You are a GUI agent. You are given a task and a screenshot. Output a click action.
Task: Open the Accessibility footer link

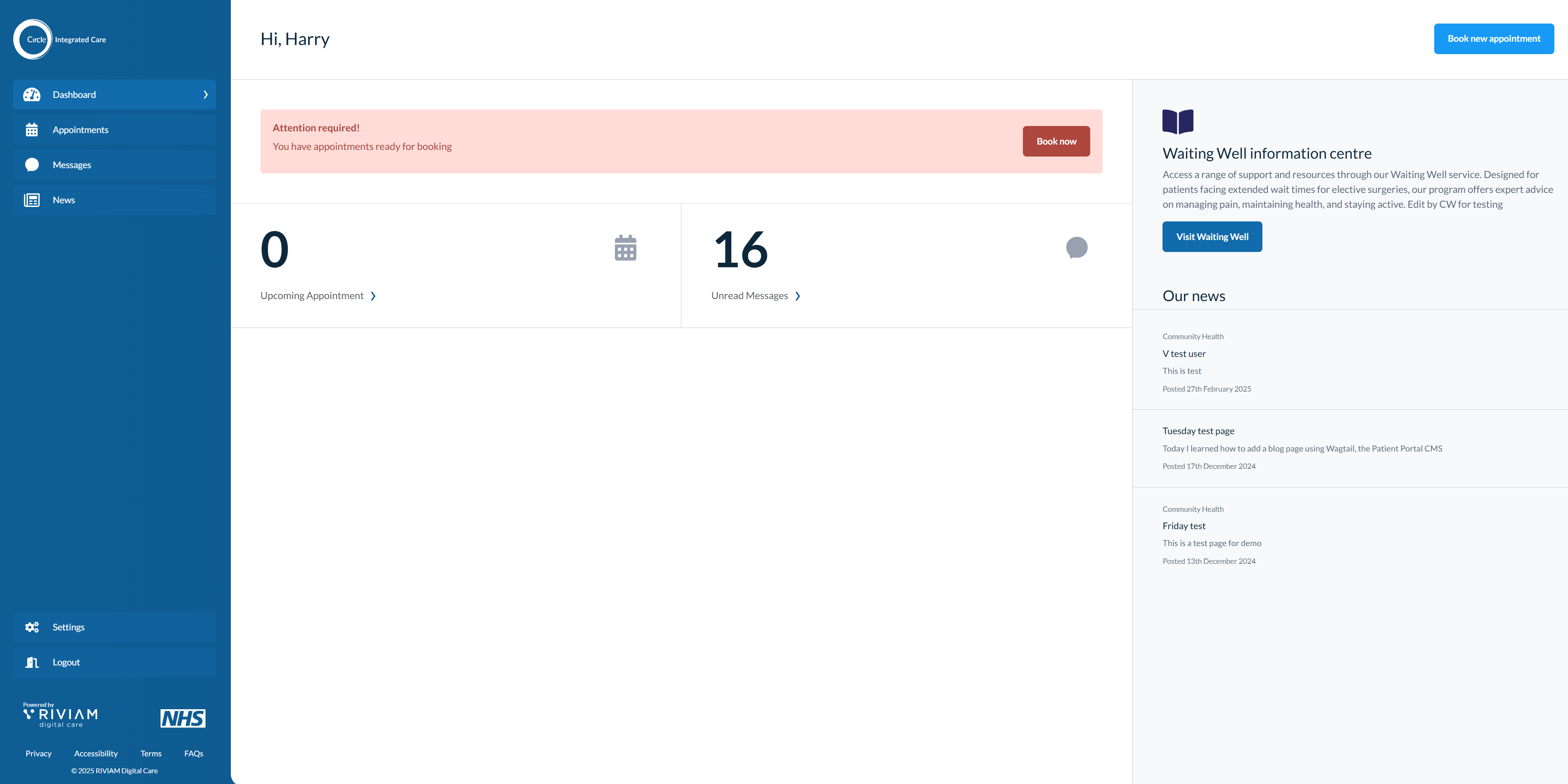[x=95, y=753]
